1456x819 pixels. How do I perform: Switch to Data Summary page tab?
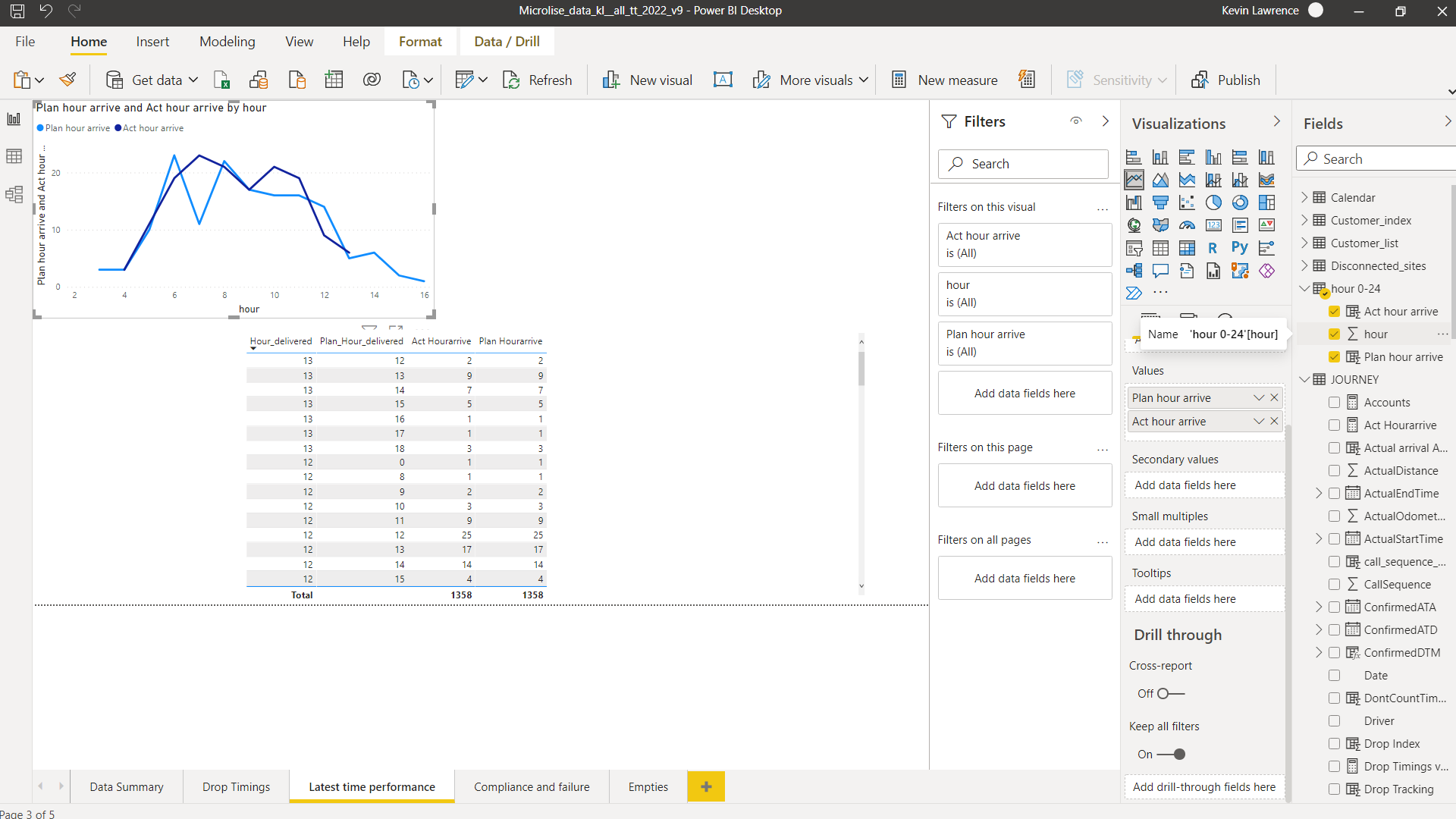tap(127, 787)
